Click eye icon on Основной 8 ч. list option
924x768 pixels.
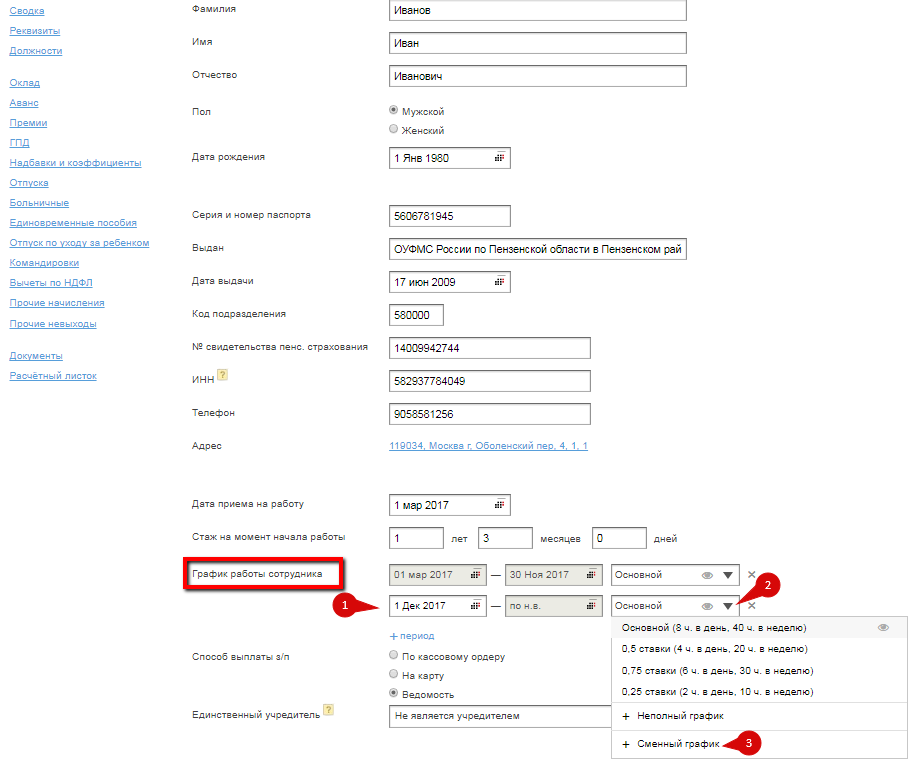point(883,628)
